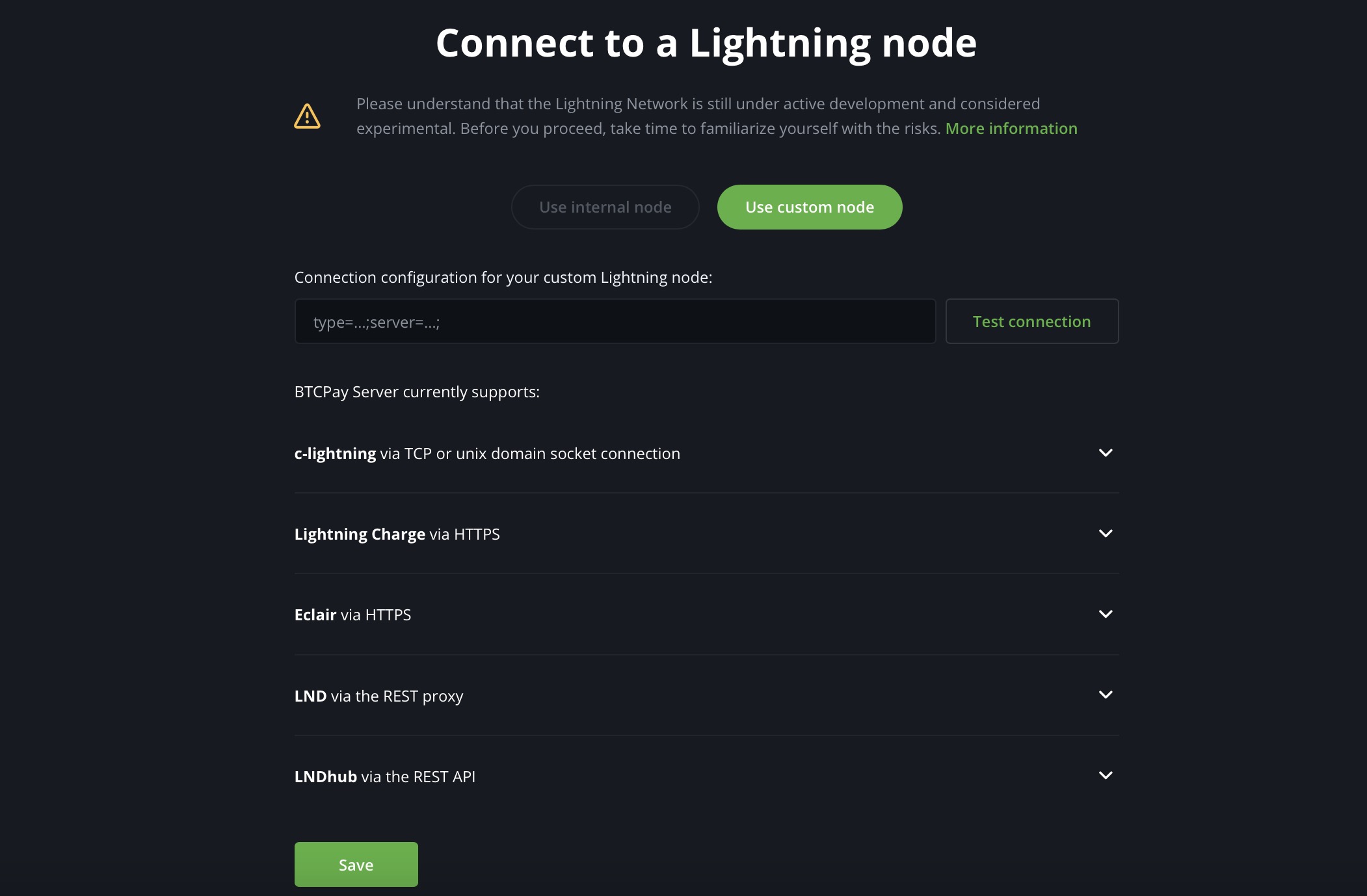
Task: Click the type=...;server=...; placeholder box
Action: pyautogui.click(x=615, y=321)
